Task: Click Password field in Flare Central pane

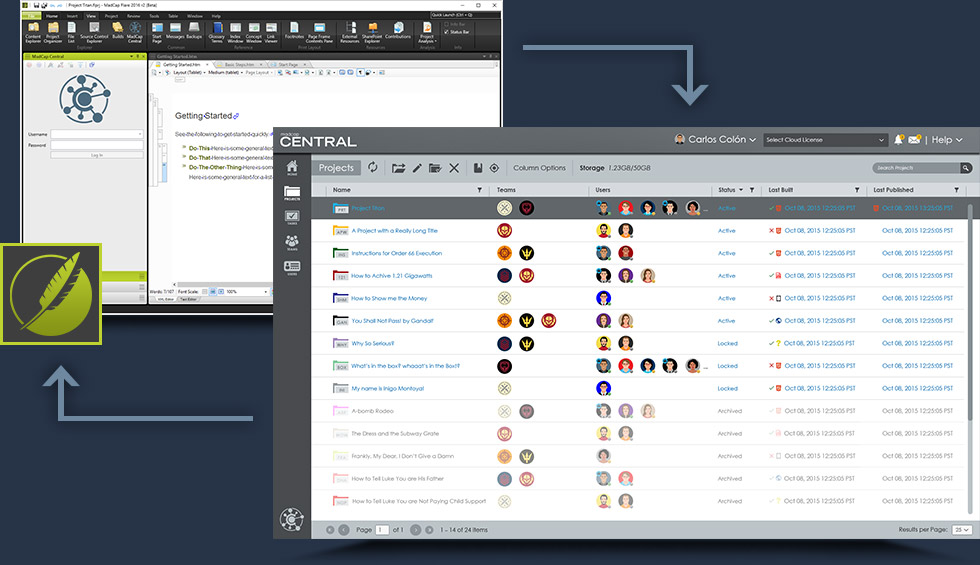Action: (97, 145)
